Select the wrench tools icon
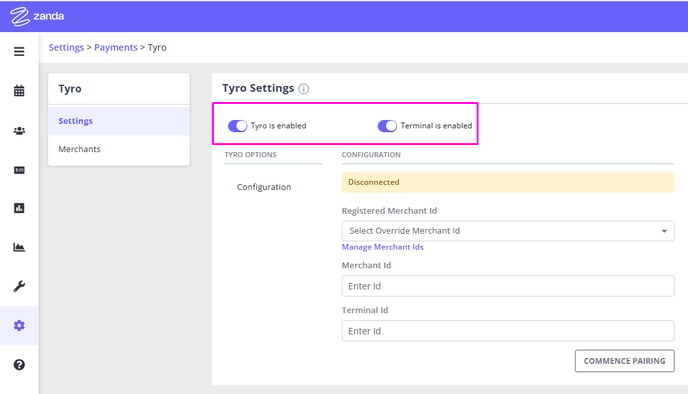 [19, 286]
